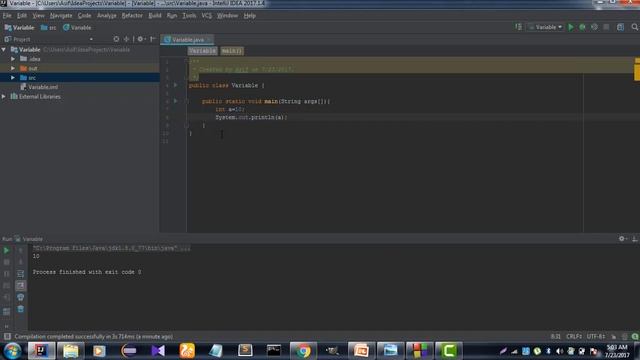Image resolution: width=640 pixels, height=360 pixels.
Task: Hide the Run tool window
Action: [634, 239]
